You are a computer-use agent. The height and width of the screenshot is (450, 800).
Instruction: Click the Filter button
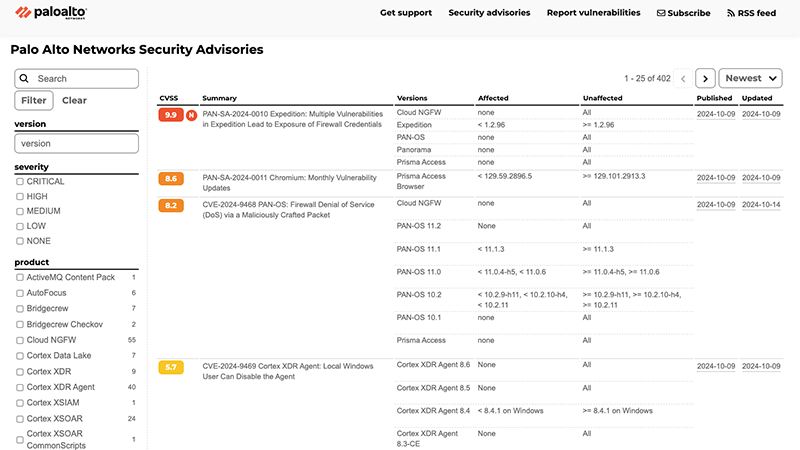(34, 101)
